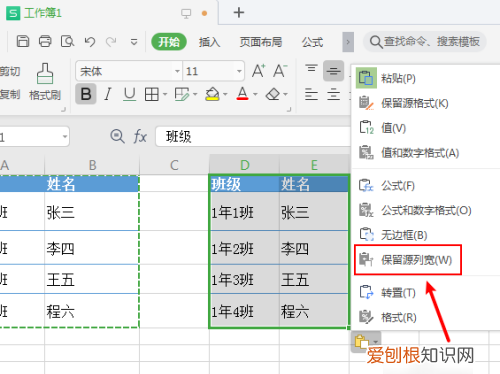The width and height of the screenshot is (500, 374).
Task: Select column header D
Action: [244, 165]
